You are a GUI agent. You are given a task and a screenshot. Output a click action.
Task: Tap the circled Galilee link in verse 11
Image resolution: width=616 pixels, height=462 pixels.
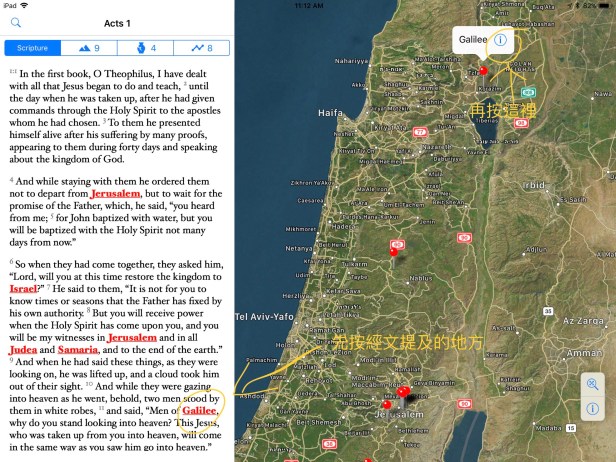[x=198, y=411]
